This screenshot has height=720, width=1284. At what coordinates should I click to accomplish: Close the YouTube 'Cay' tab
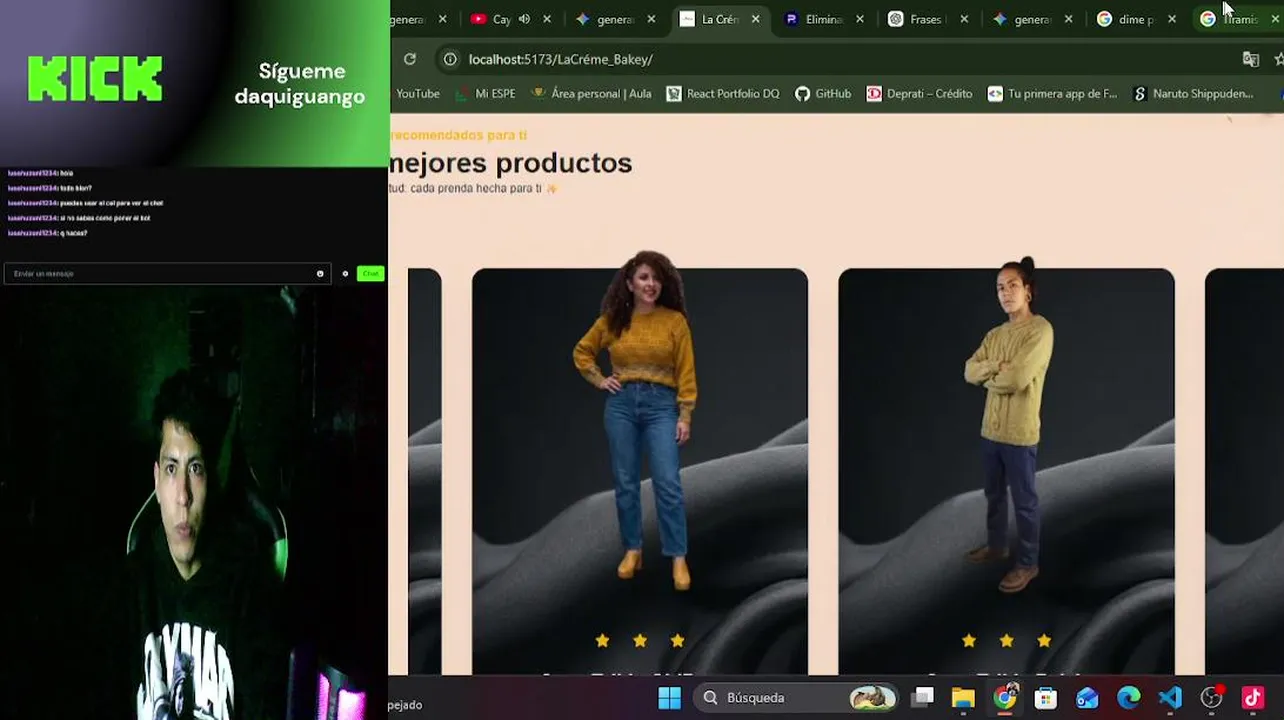point(547,19)
